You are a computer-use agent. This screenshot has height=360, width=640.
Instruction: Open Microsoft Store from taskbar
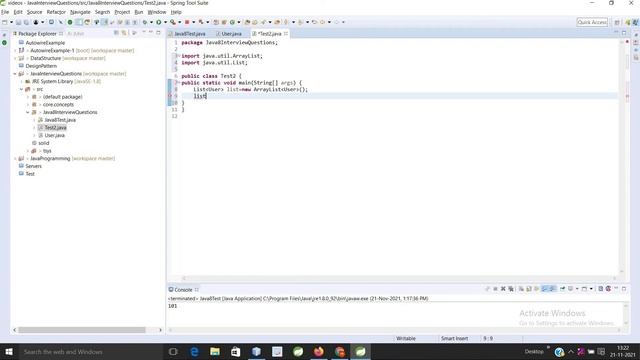coord(236,351)
